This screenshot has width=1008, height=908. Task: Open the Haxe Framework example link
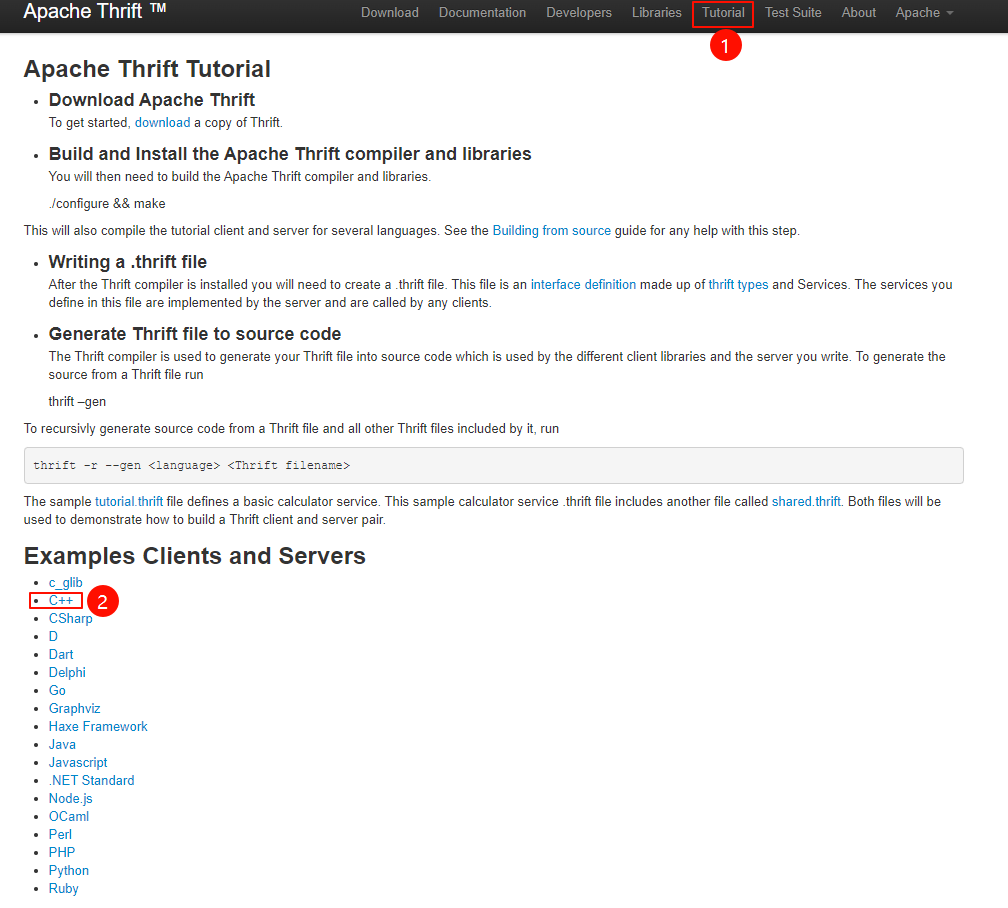tap(98, 727)
